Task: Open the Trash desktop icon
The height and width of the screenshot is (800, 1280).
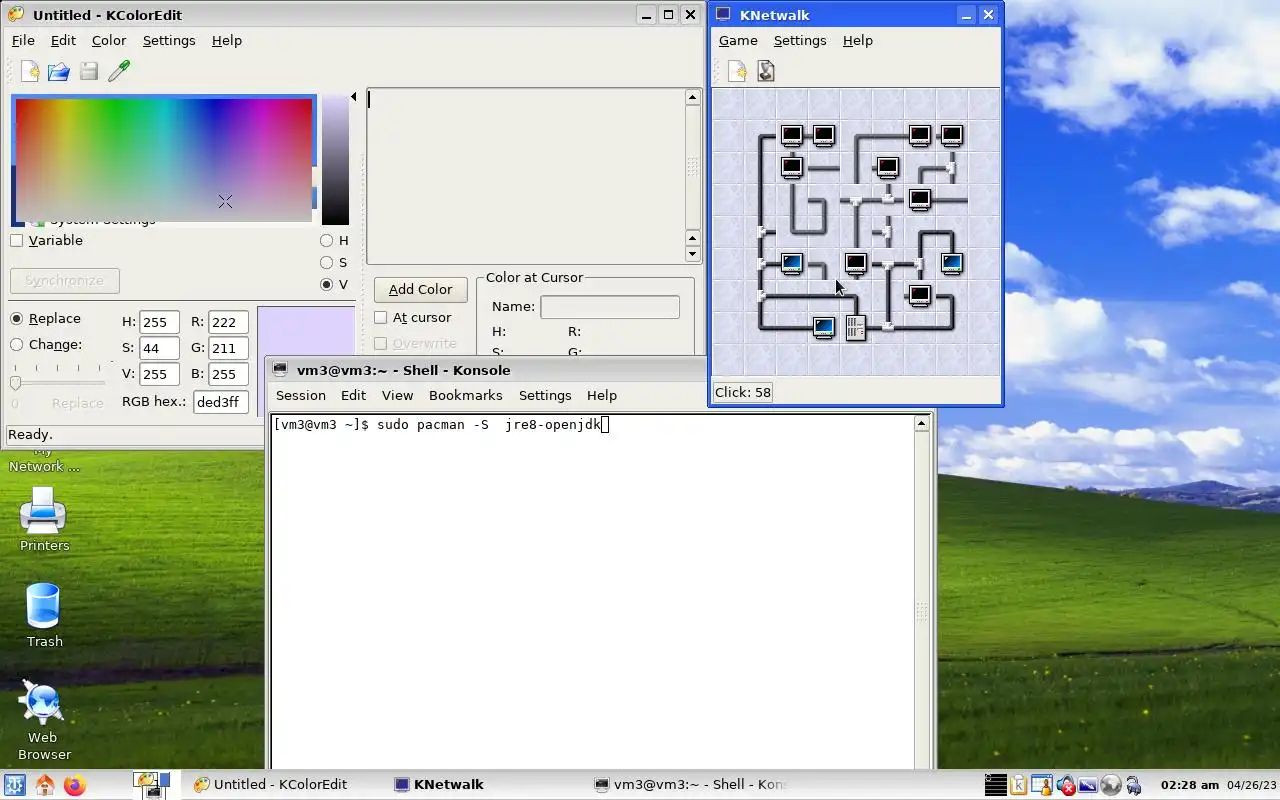Action: (x=44, y=615)
